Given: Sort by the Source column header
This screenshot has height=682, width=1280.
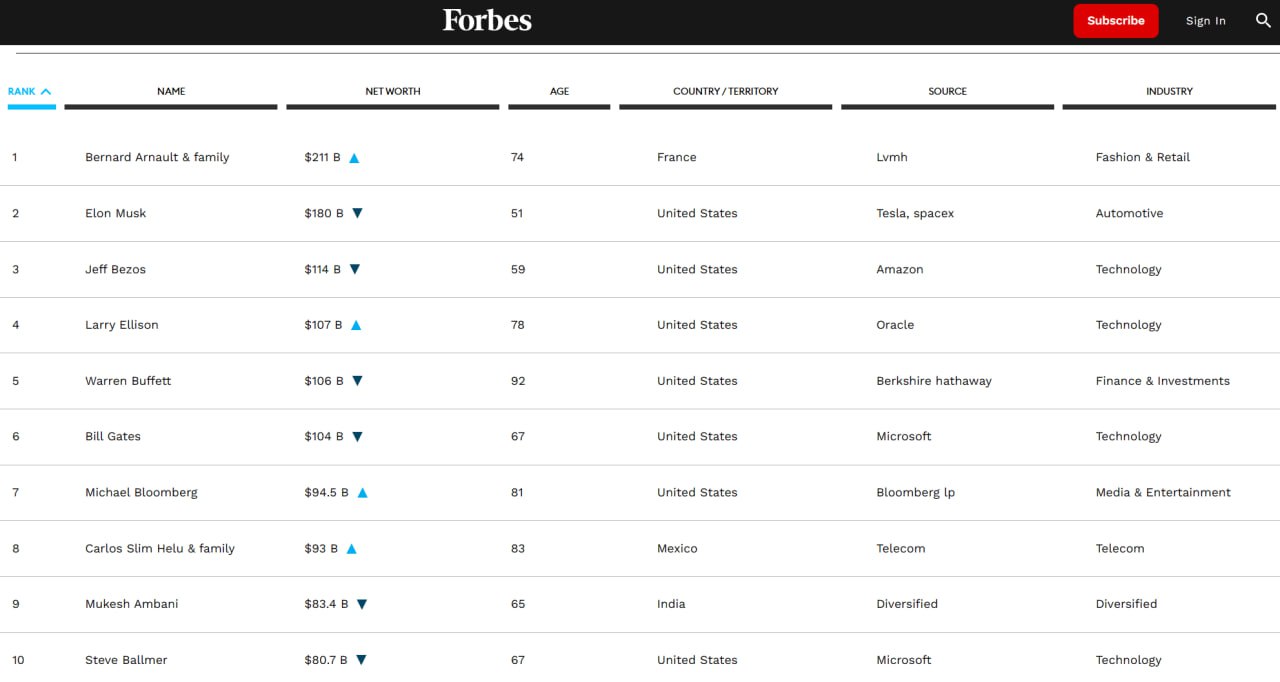Looking at the screenshot, I should point(947,91).
